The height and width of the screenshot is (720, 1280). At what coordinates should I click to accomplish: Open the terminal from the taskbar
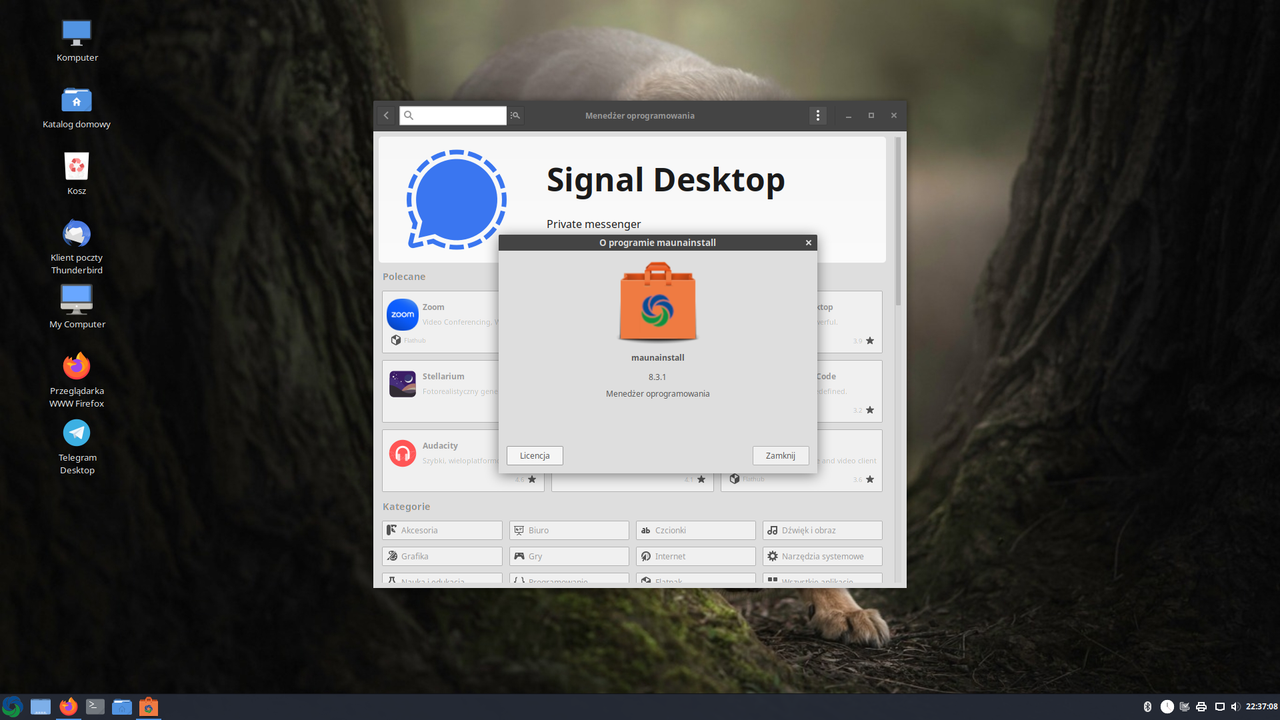(95, 707)
